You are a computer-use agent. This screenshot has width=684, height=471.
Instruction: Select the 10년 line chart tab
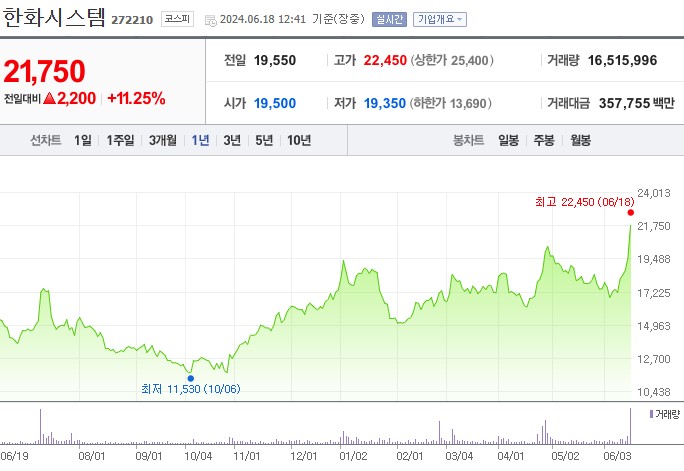299,140
